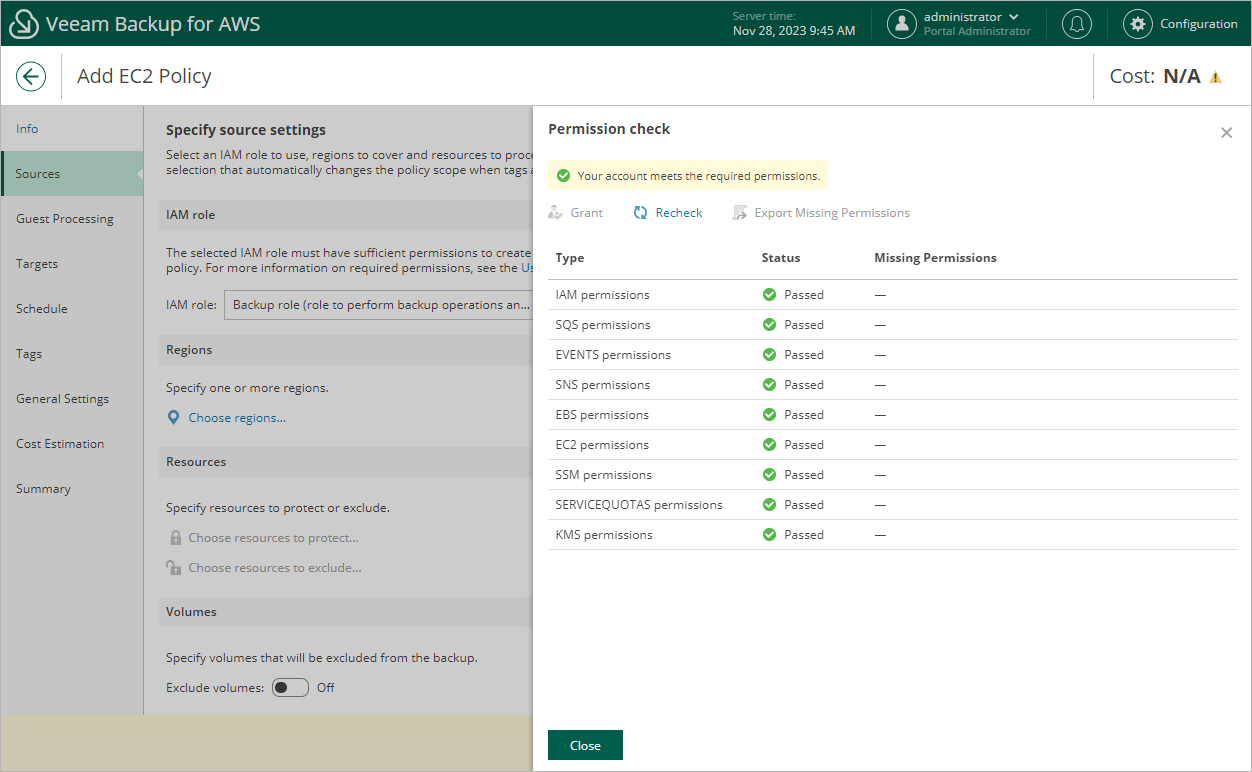Image resolution: width=1252 pixels, height=772 pixels.
Task: Click the administrator user avatar icon
Action: (x=902, y=24)
